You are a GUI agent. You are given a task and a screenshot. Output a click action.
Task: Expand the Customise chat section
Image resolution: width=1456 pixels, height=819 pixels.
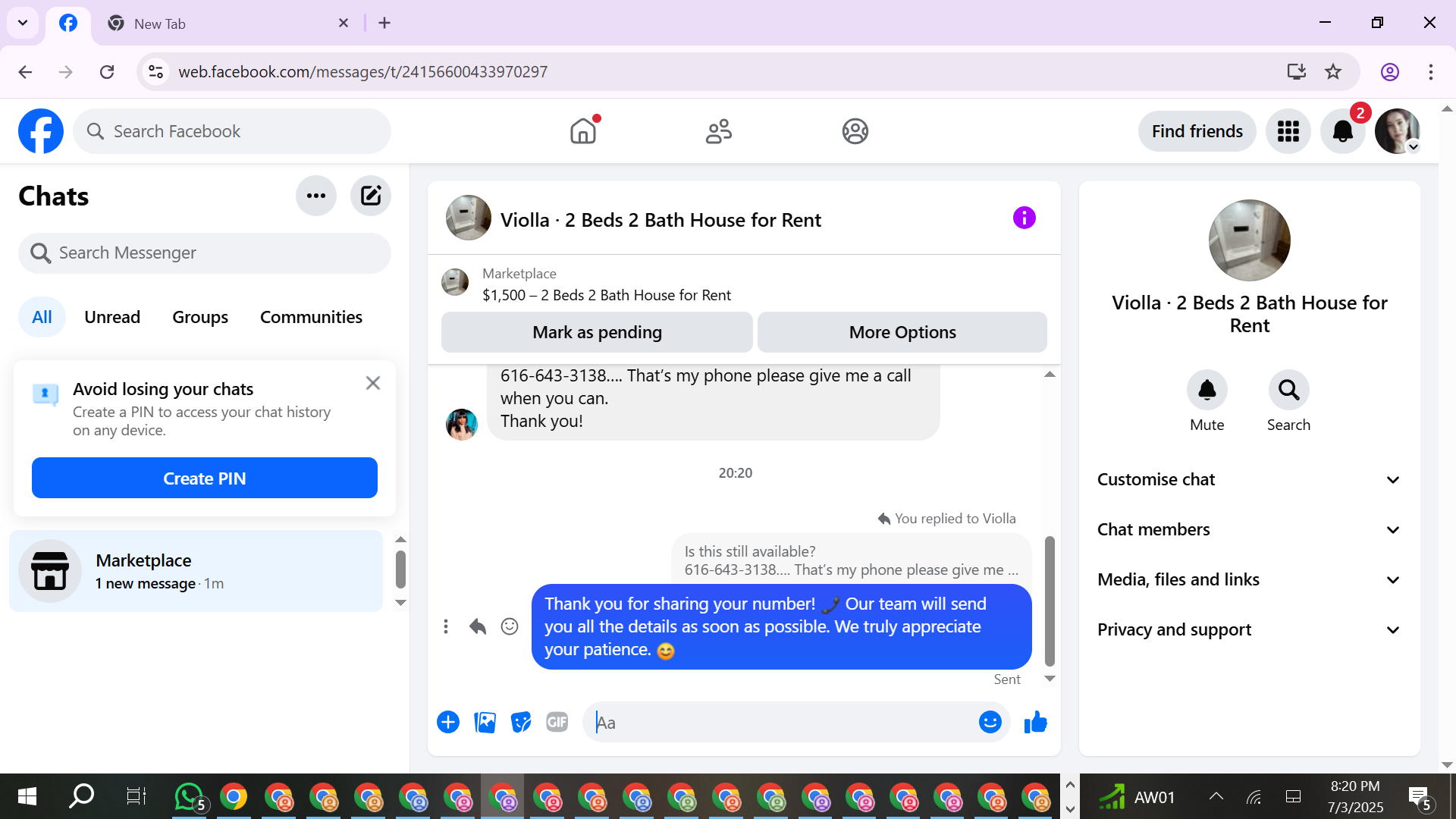point(1248,480)
